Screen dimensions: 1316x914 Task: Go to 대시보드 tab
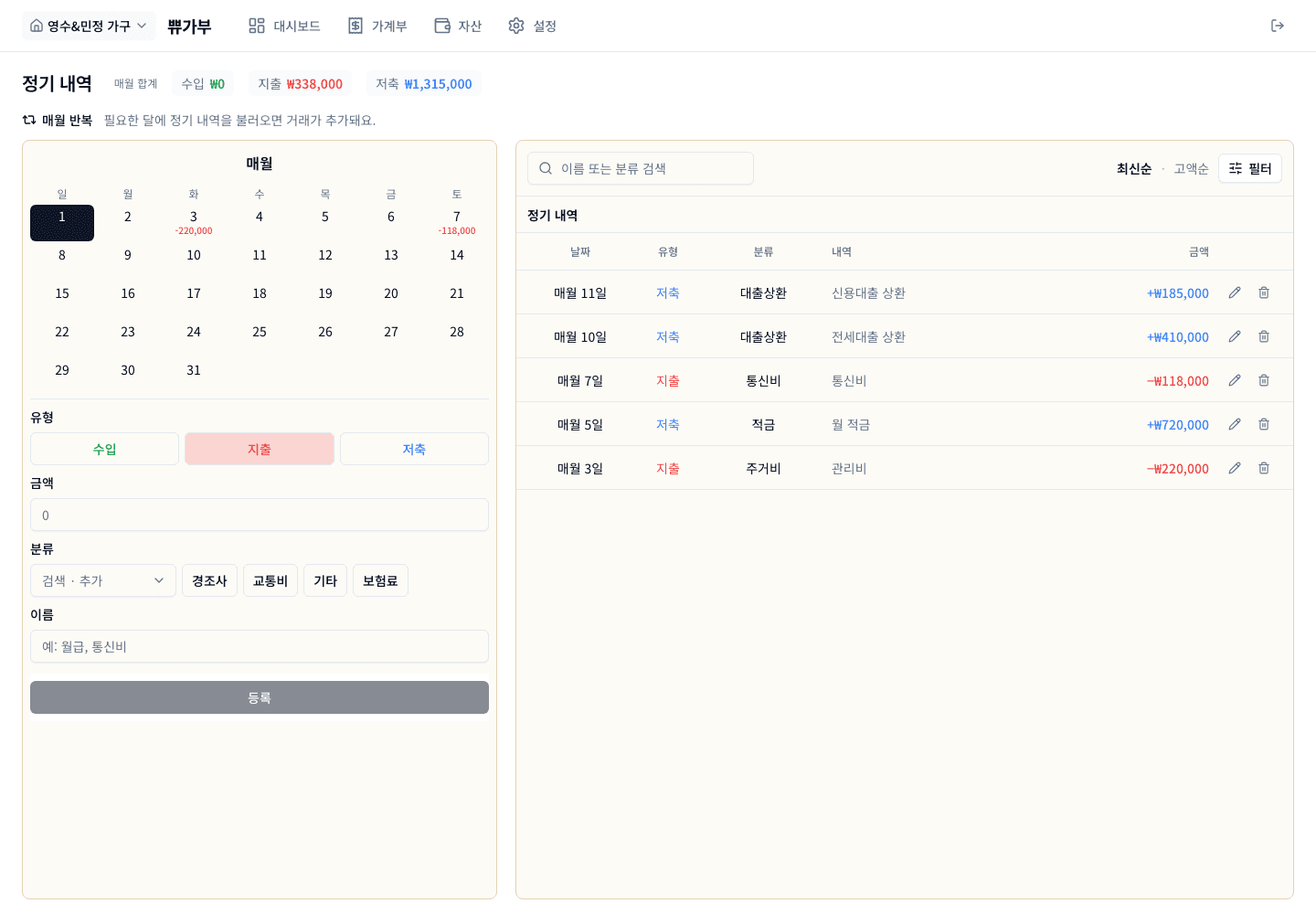[x=284, y=26]
